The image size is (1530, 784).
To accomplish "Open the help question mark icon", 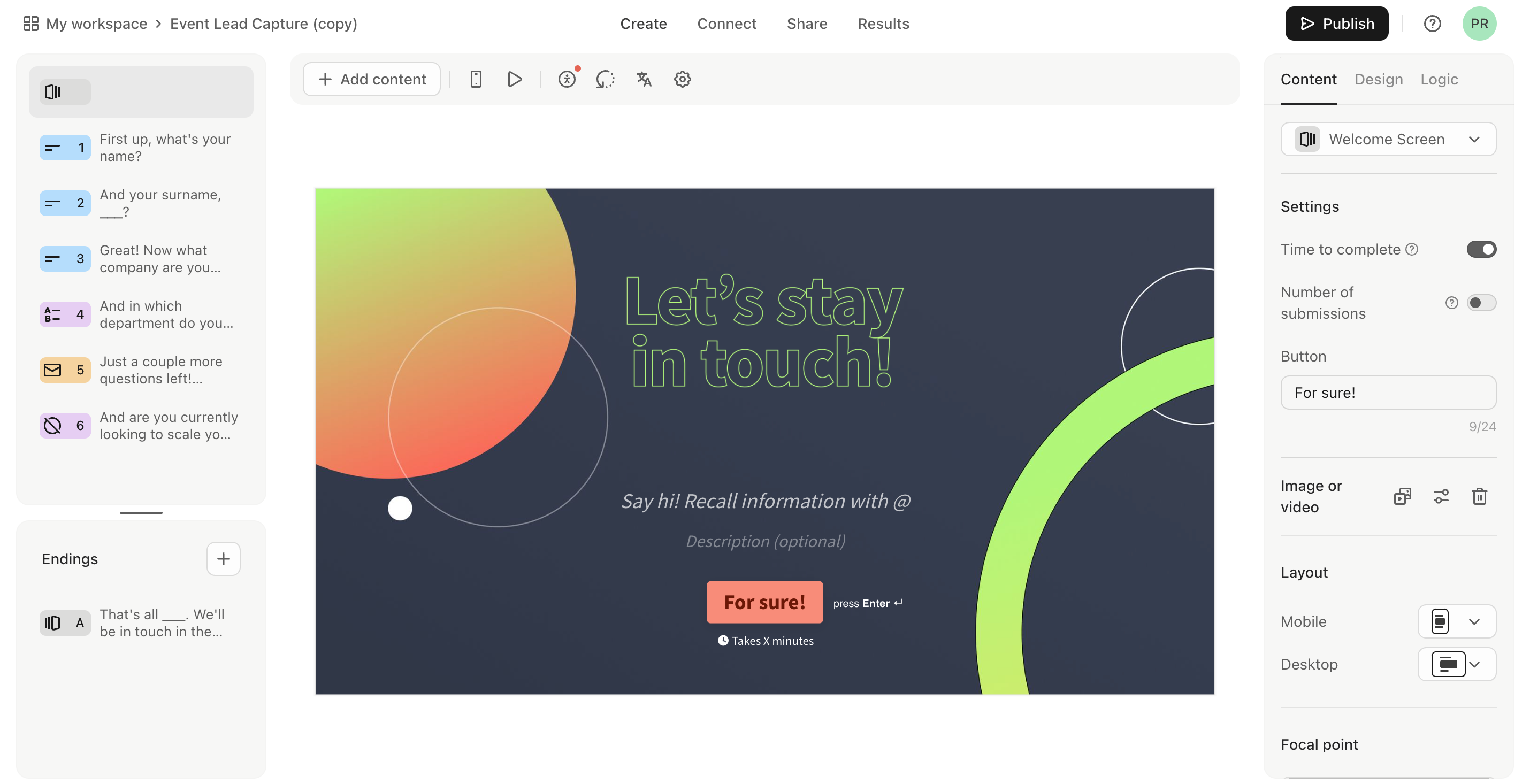I will coord(1432,24).
